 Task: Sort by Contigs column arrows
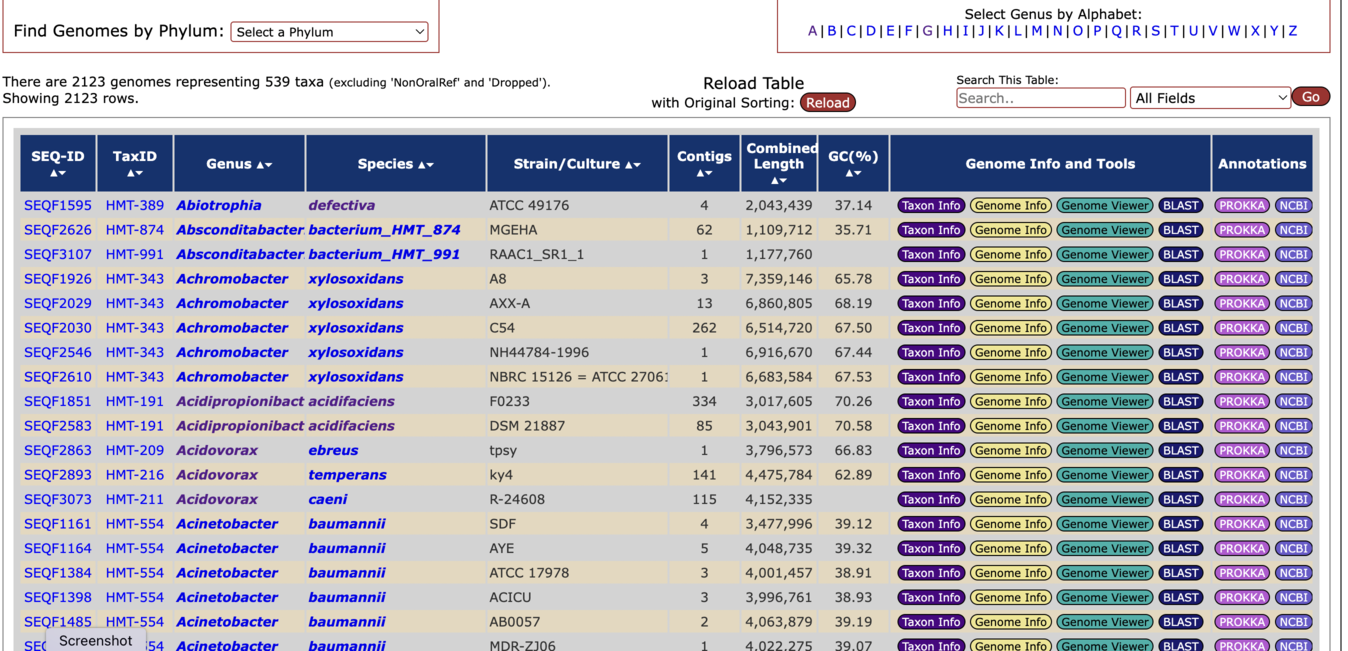point(704,174)
